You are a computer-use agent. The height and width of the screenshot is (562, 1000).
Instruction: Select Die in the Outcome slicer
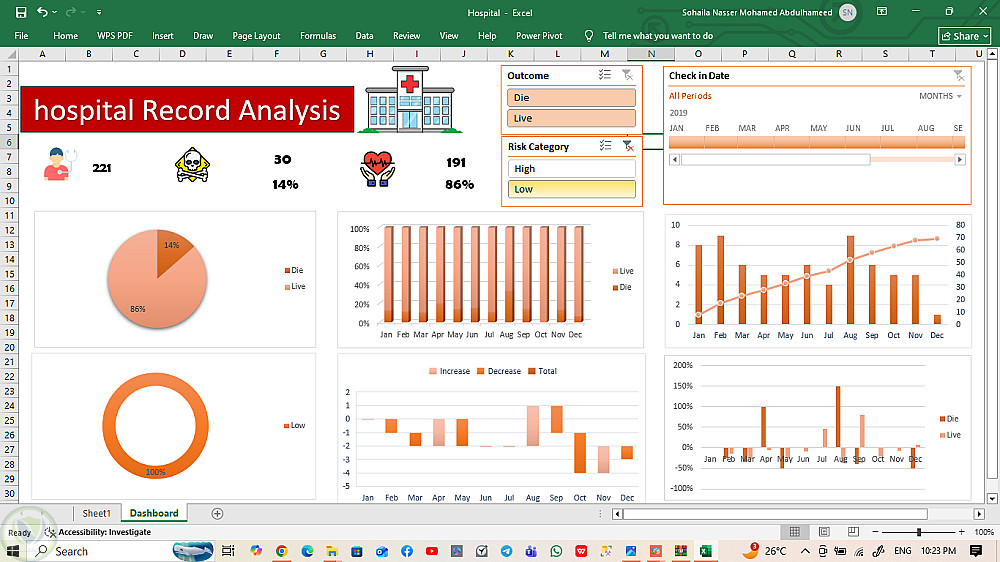point(571,98)
